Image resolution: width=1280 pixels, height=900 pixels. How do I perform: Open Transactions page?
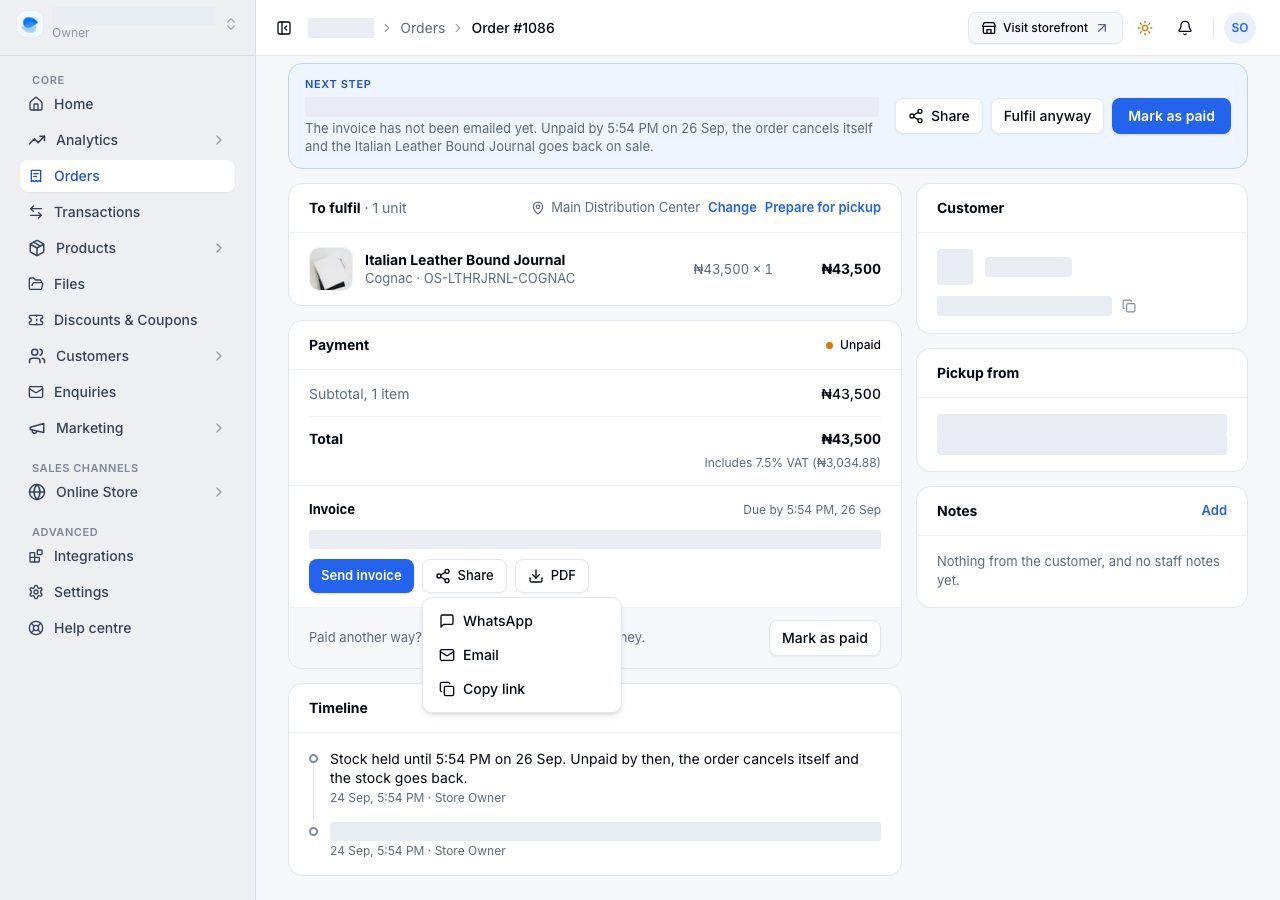coord(127,212)
